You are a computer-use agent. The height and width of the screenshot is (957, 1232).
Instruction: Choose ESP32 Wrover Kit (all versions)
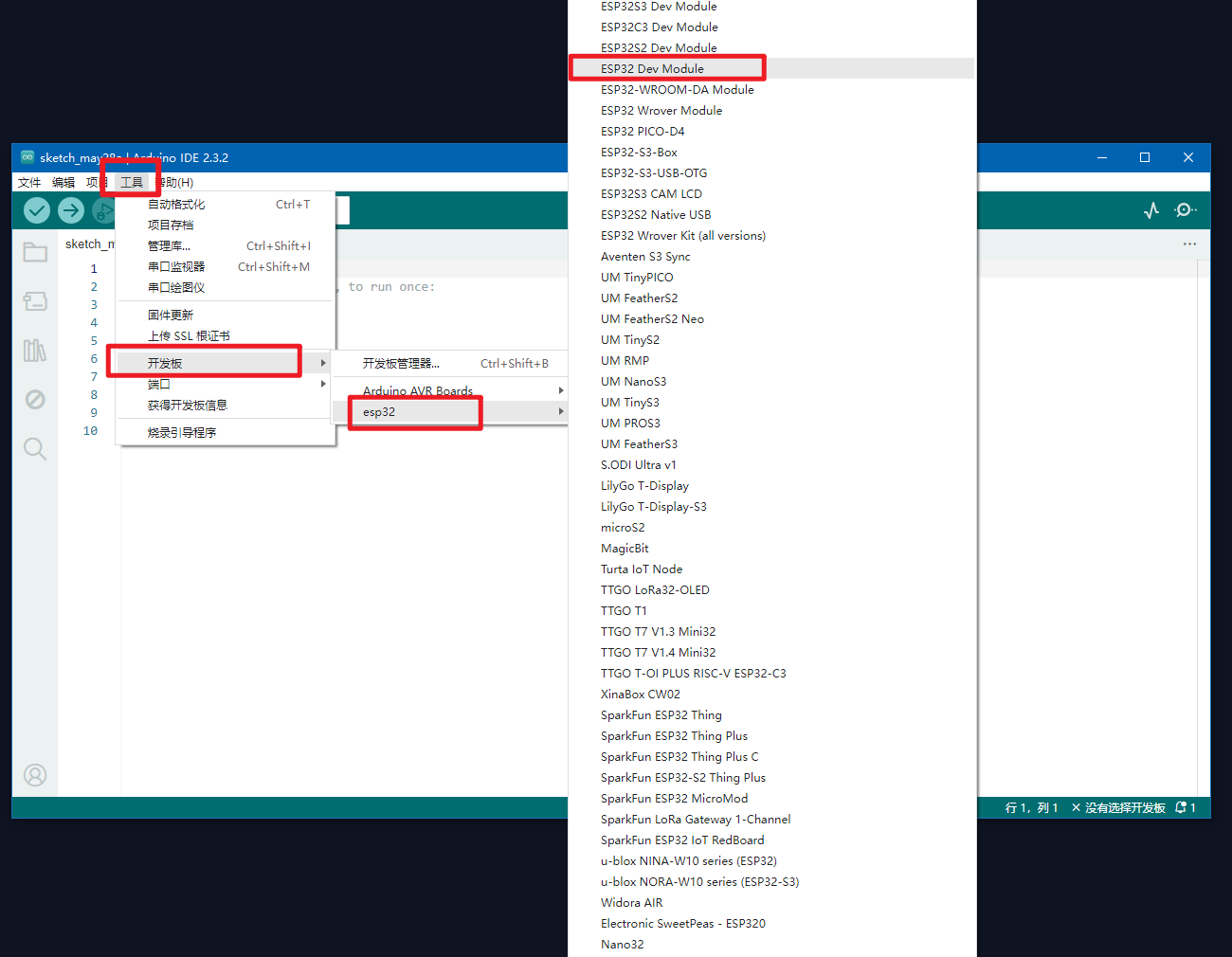click(x=771, y=235)
